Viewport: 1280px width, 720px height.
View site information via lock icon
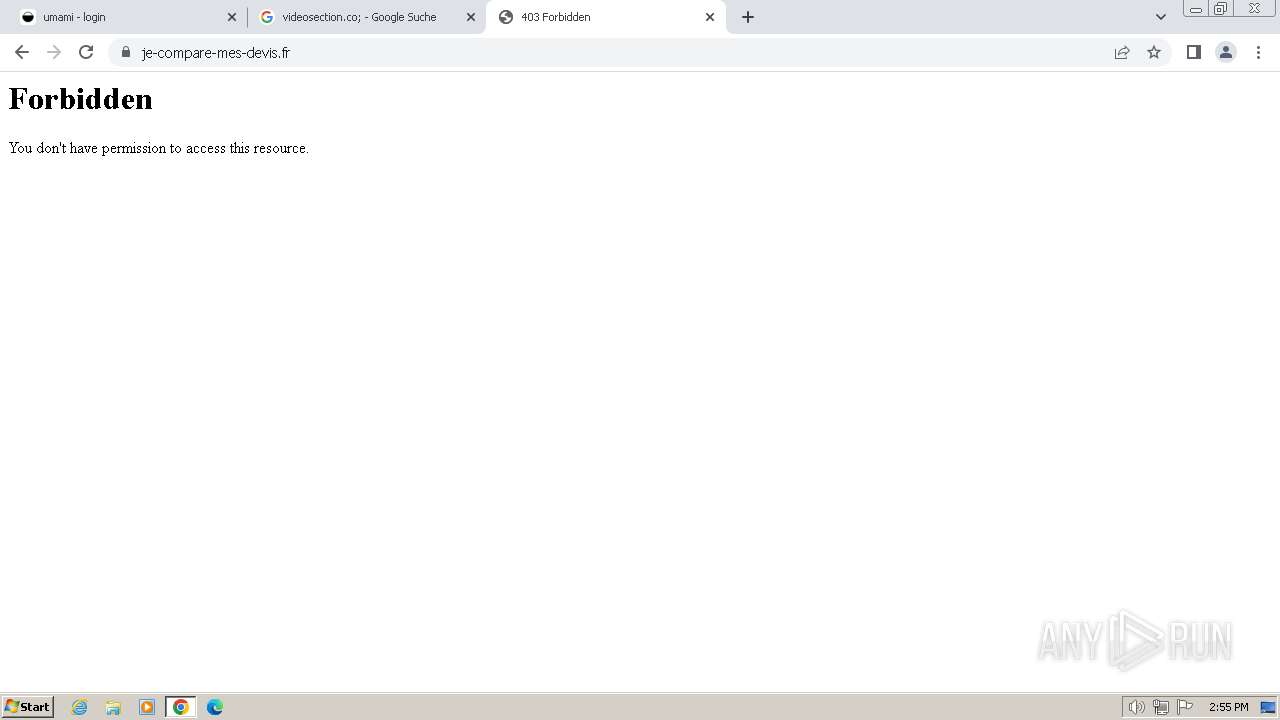pyautogui.click(x=126, y=52)
